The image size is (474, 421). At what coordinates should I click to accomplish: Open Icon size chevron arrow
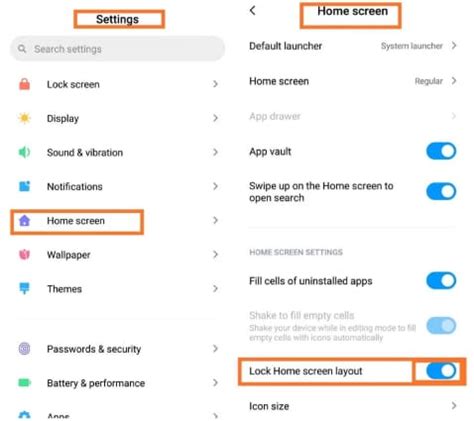(x=454, y=406)
